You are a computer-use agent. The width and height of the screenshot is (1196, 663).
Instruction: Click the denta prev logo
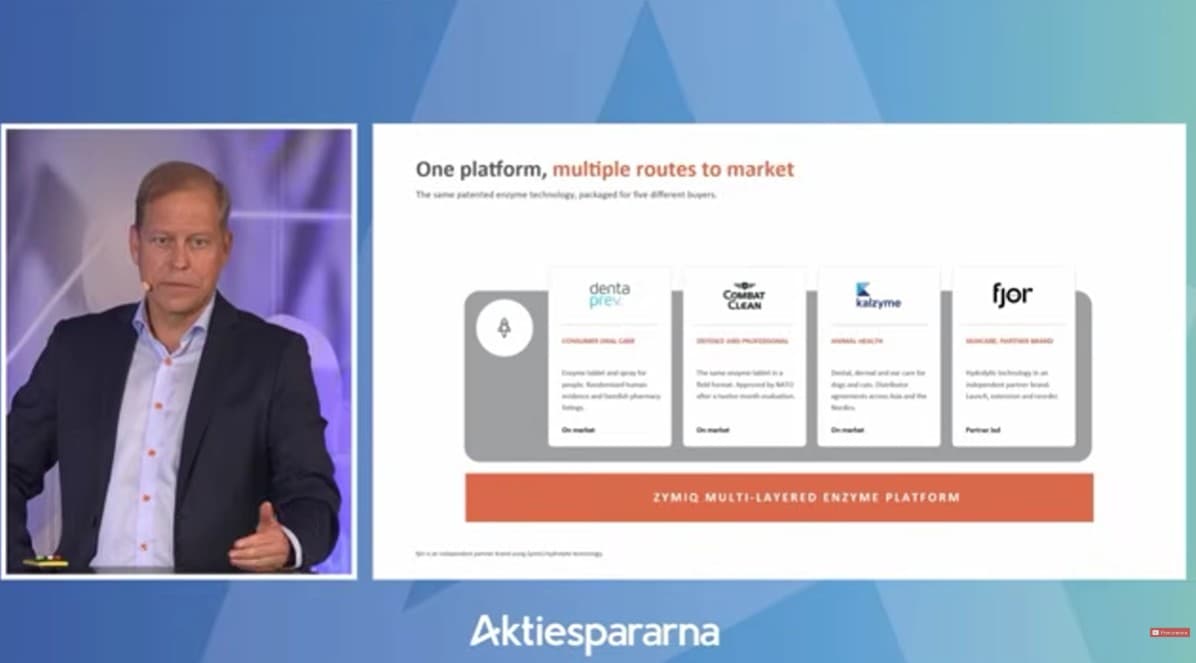click(x=609, y=294)
